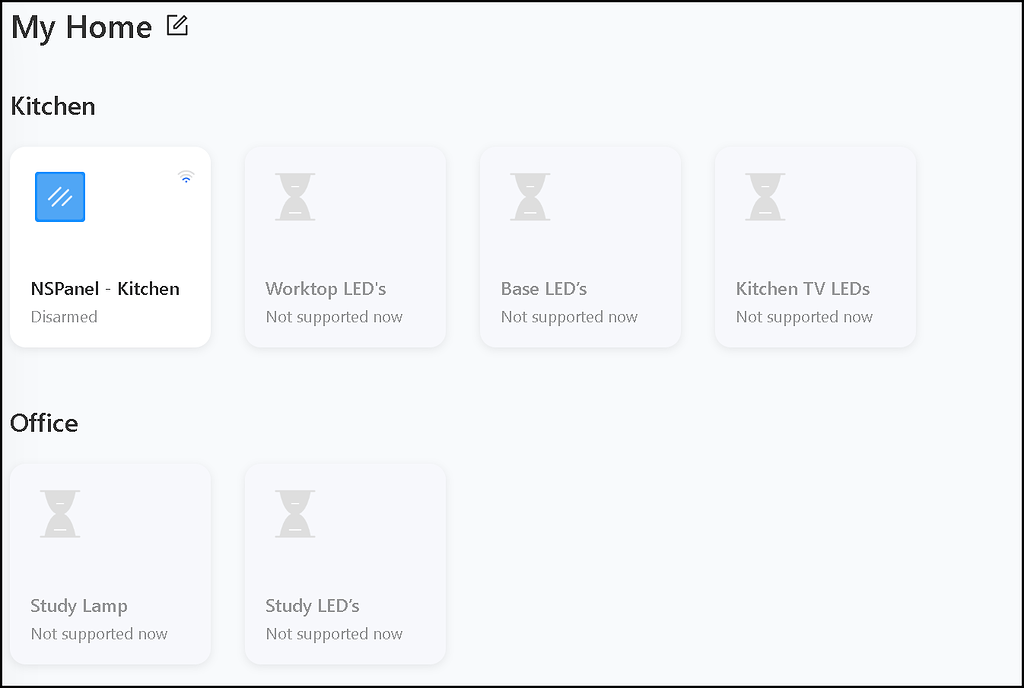Select the Worktop LED's card label
The height and width of the screenshot is (688, 1024).
(325, 289)
